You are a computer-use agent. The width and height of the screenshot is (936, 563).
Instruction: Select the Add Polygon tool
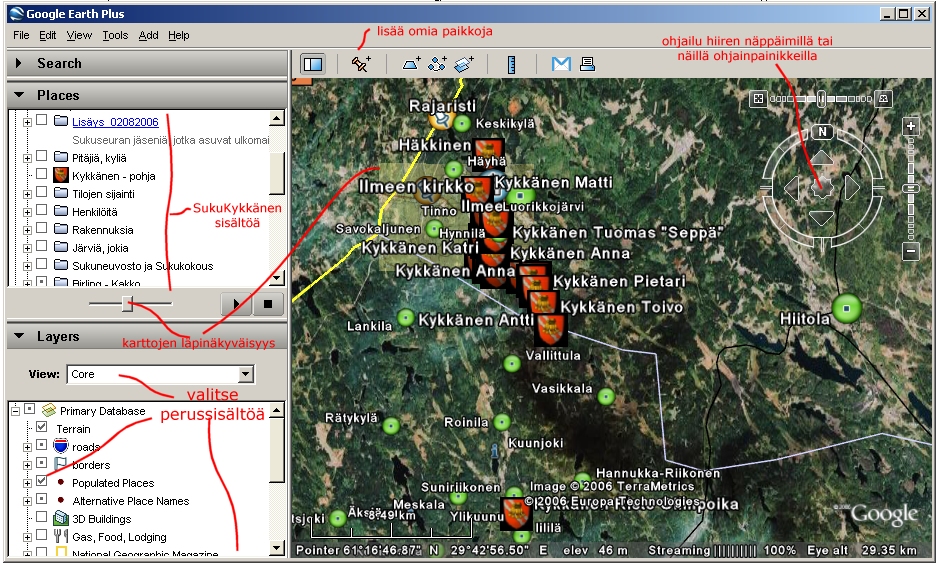pyautogui.click(x=411, y=64)
